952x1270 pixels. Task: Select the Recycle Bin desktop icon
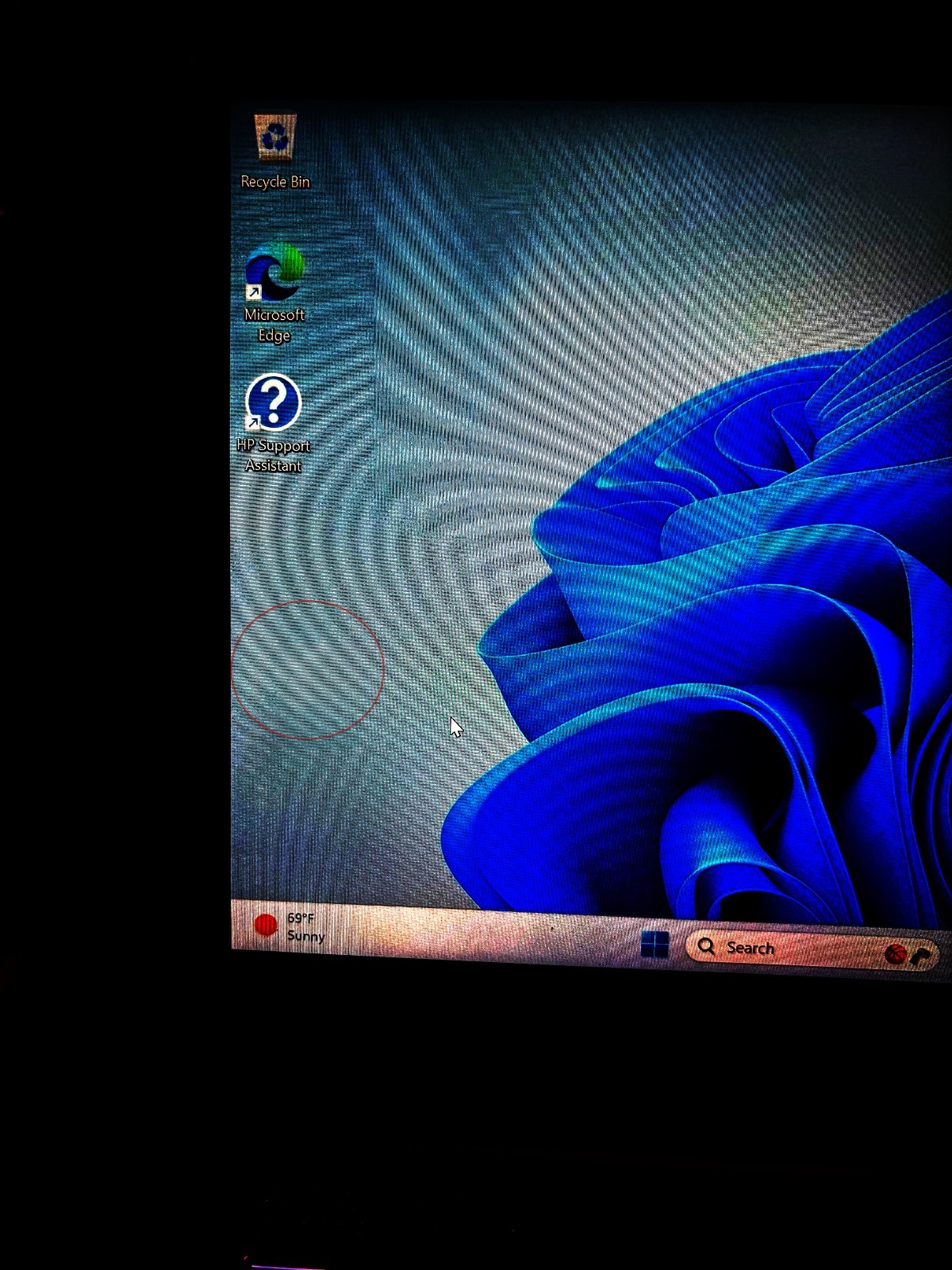pyautogui.click(x=275, y=151)
